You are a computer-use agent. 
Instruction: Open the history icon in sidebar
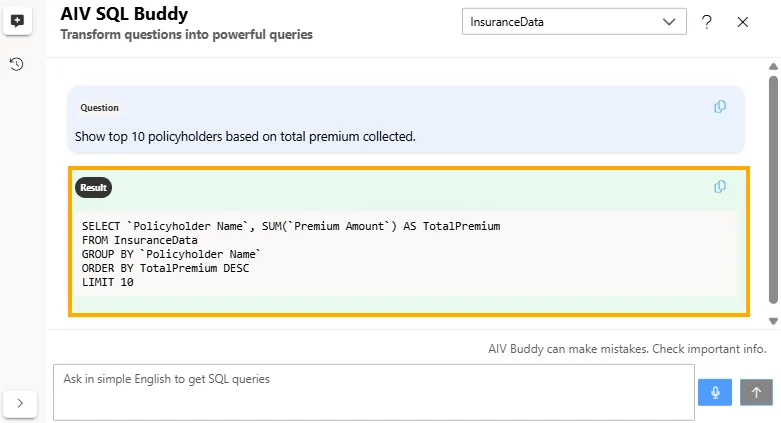(17, 64)
